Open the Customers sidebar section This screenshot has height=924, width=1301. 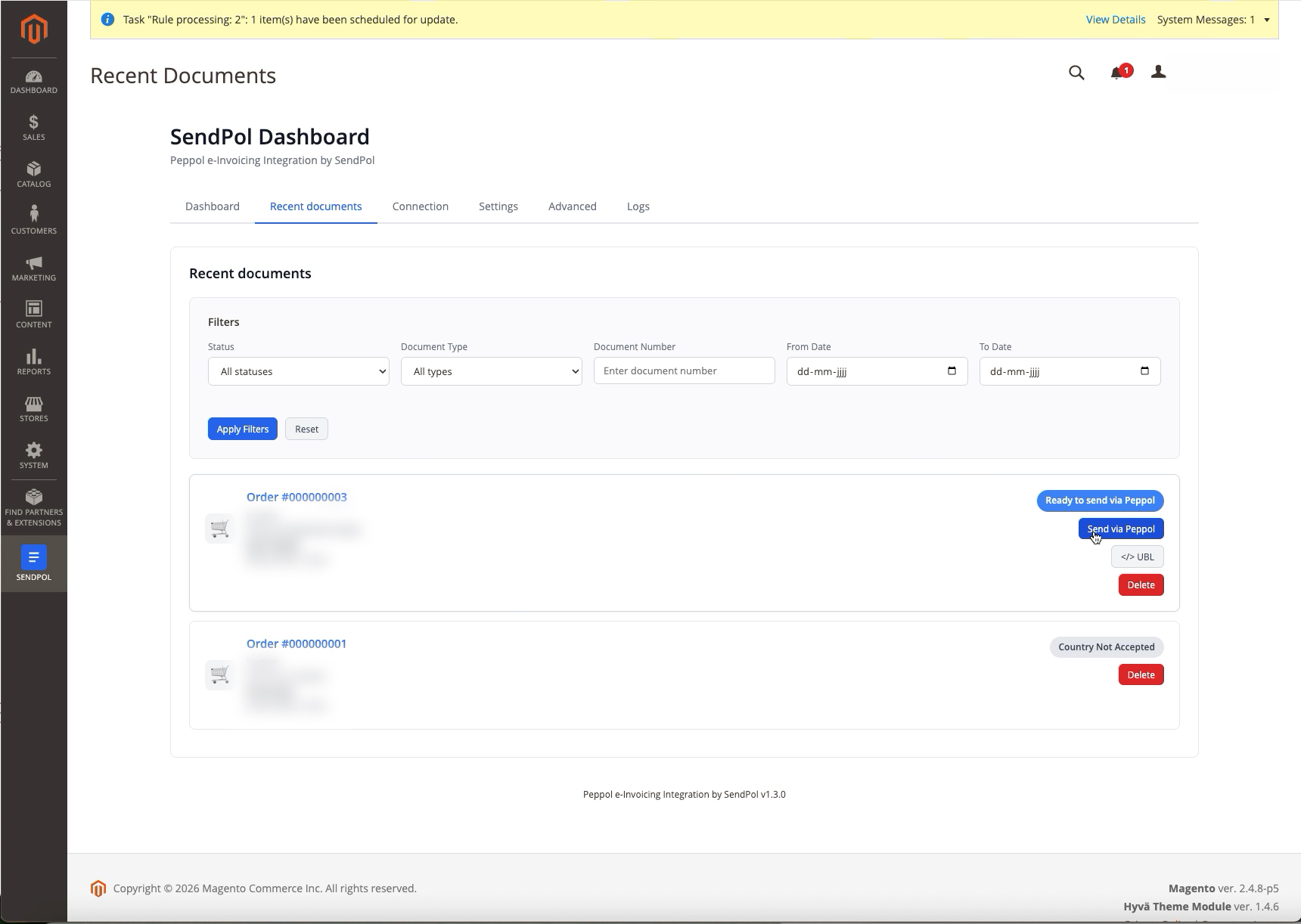33,221
